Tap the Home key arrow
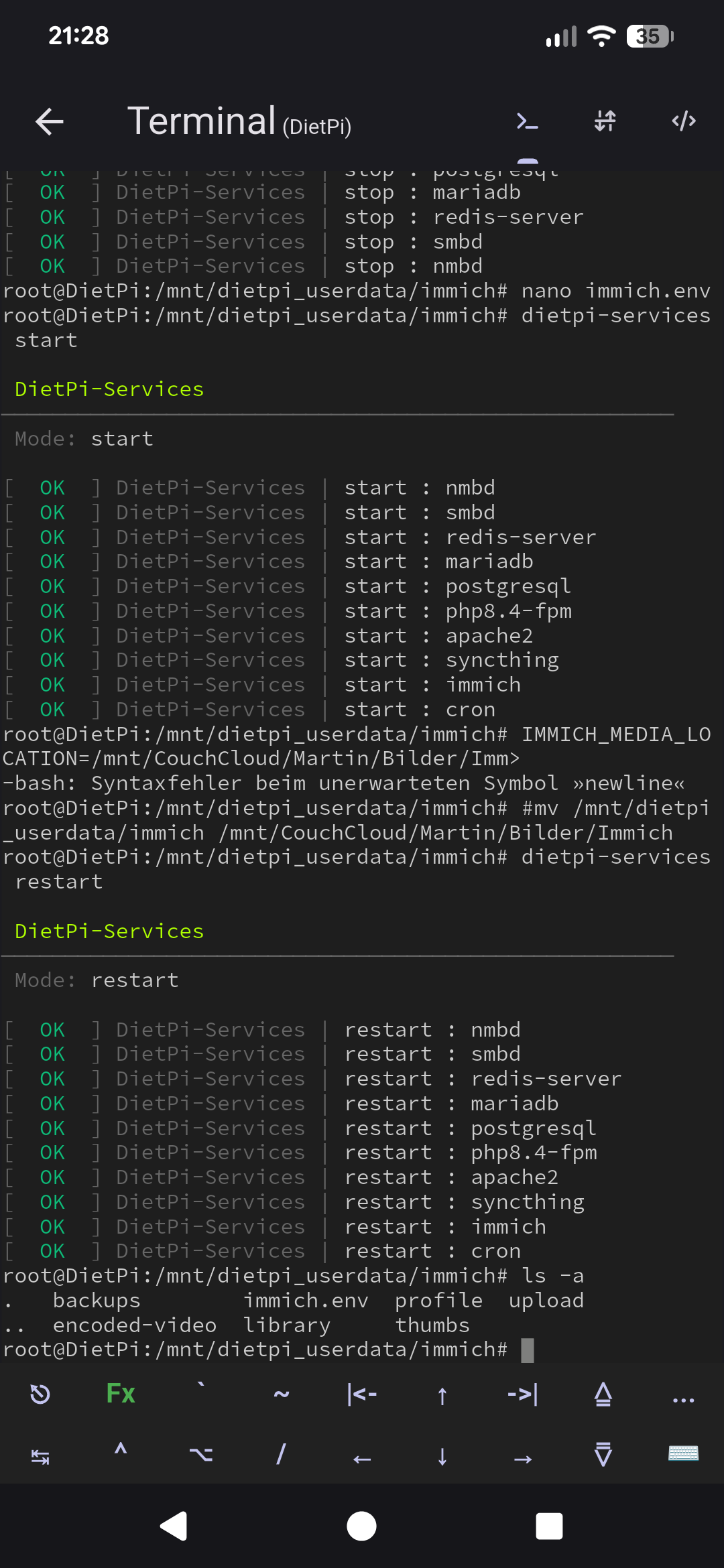The height and width of the screenshot is (1568, 724). [x=362, y=1394]
